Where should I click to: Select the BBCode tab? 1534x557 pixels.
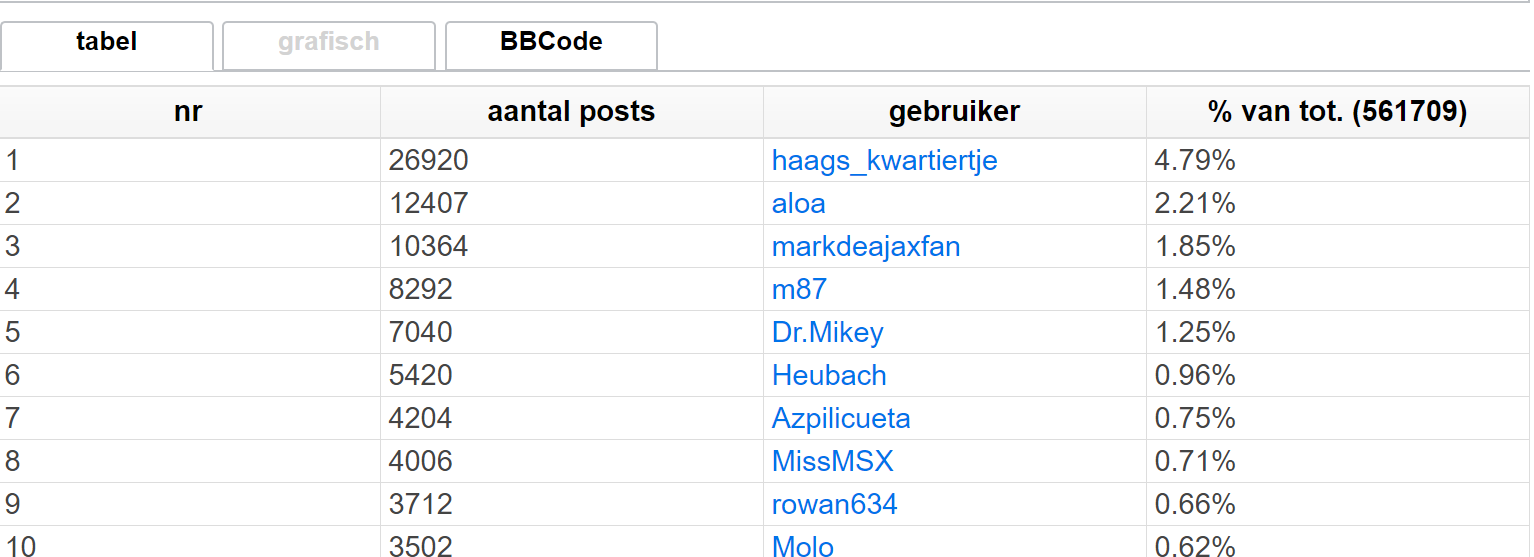(x=551, y=44)
